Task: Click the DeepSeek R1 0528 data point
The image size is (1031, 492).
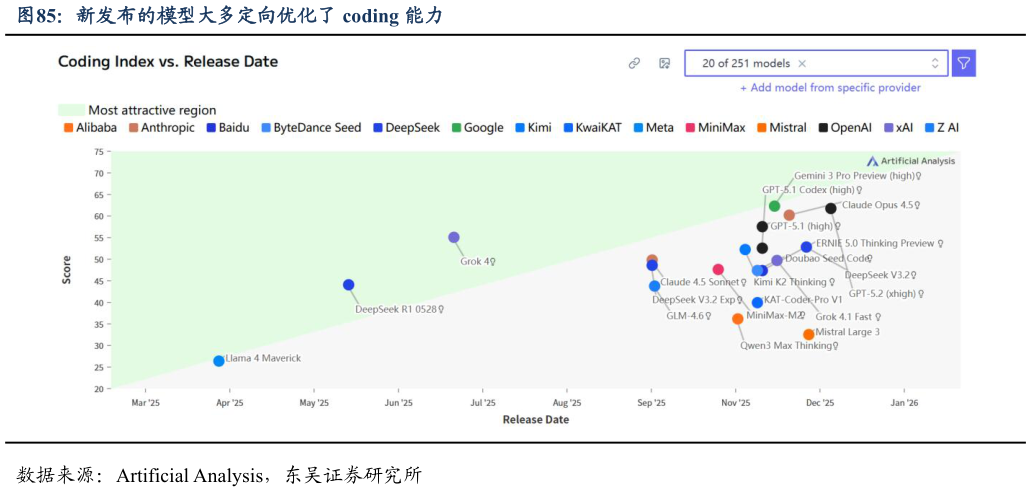Action: click(349, 285)
